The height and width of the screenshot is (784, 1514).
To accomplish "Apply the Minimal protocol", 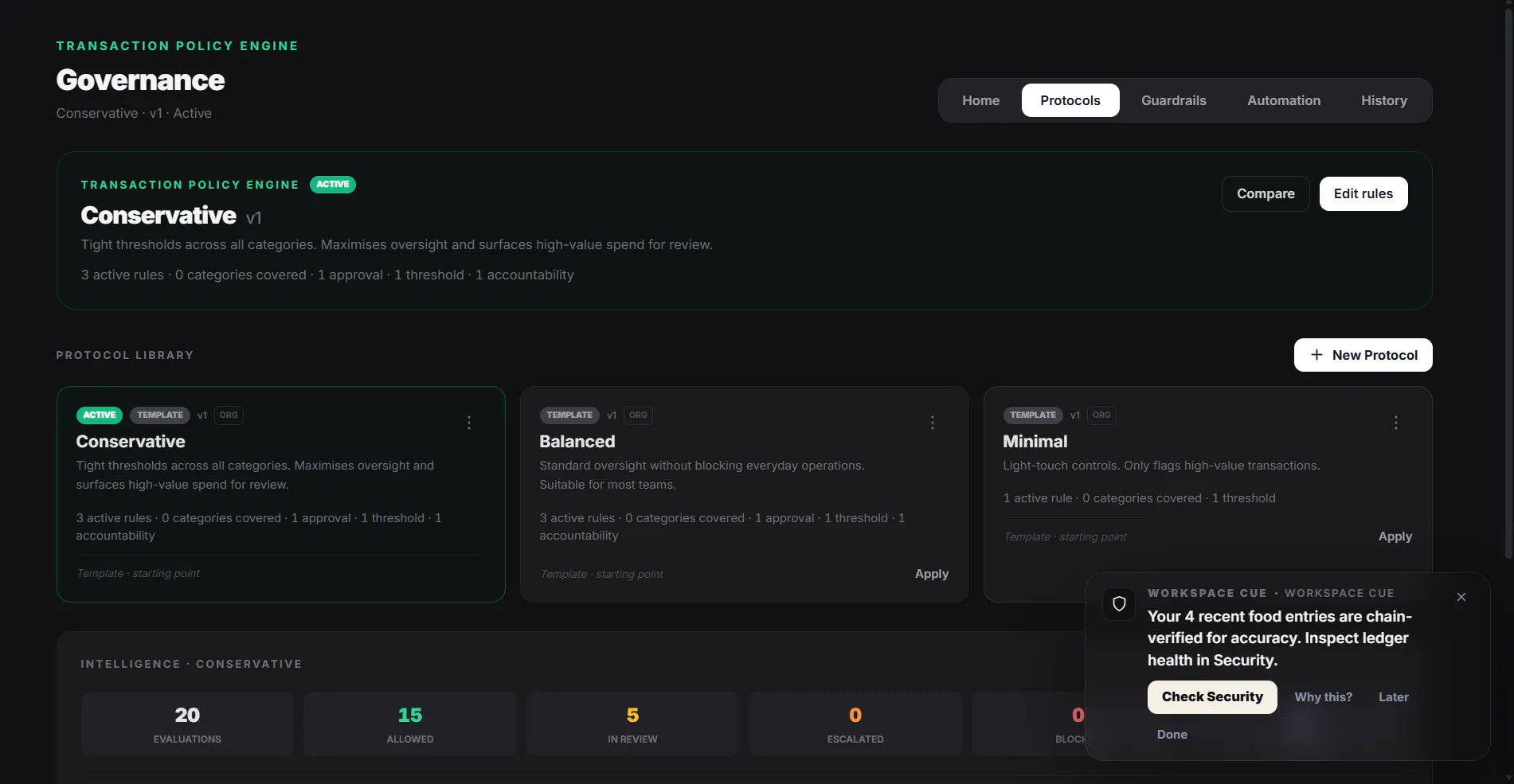I will (1395, 536).
